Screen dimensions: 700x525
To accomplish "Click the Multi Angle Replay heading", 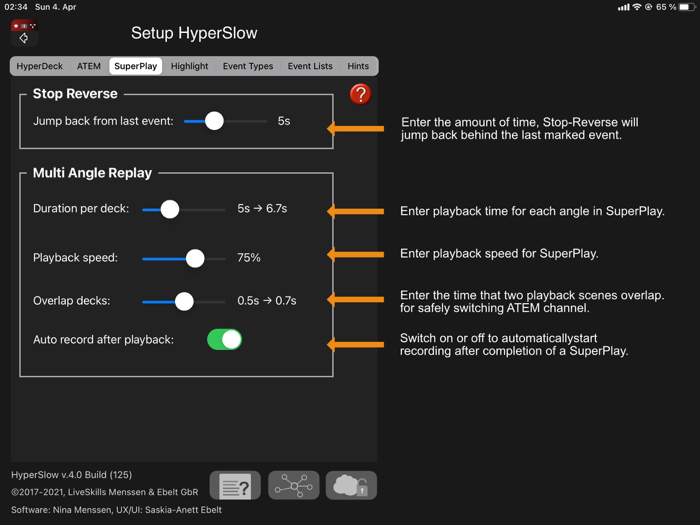I will point(92,173).
